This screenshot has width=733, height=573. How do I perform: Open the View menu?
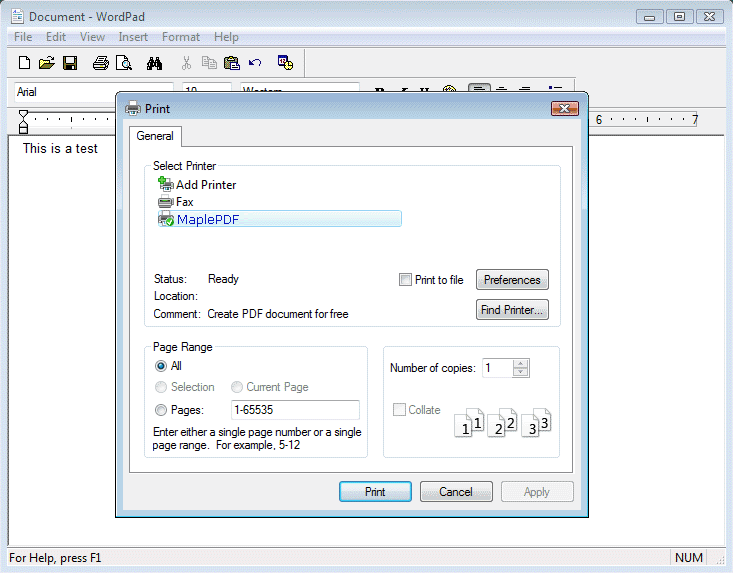(92, 37)
